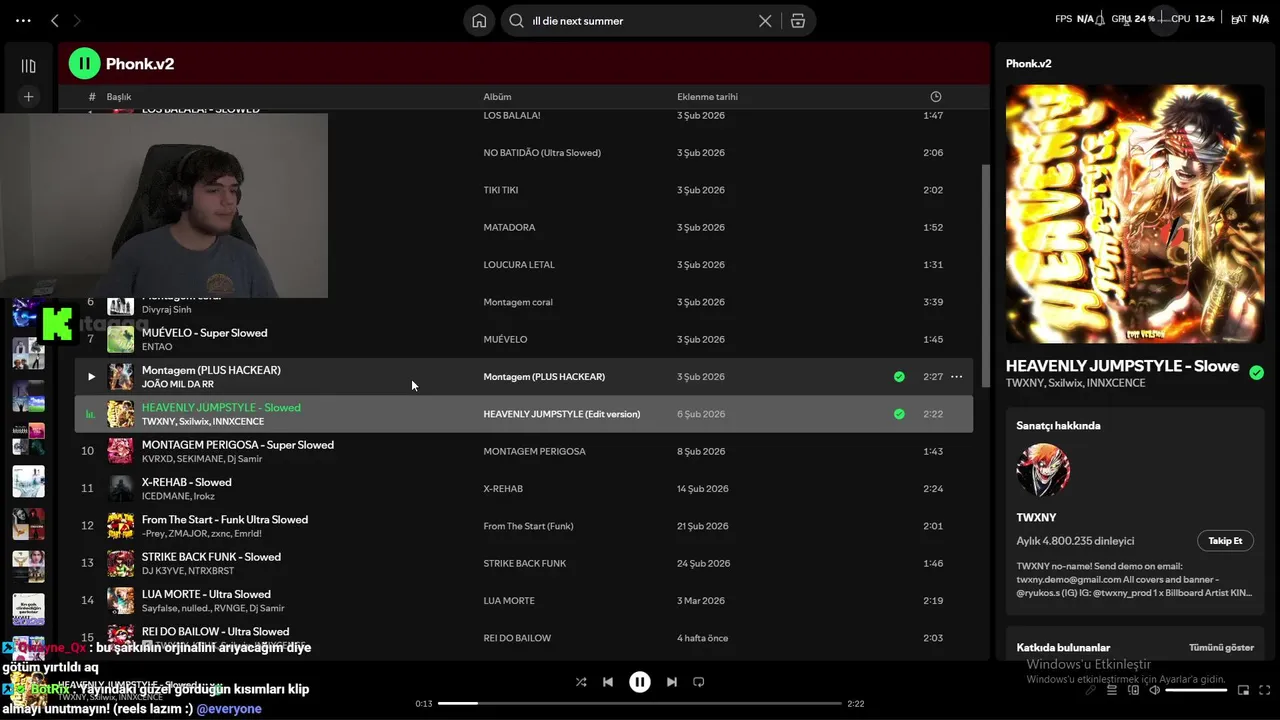
Task: Click the X-REHAB track cover thumbnail
Action: 120,489
